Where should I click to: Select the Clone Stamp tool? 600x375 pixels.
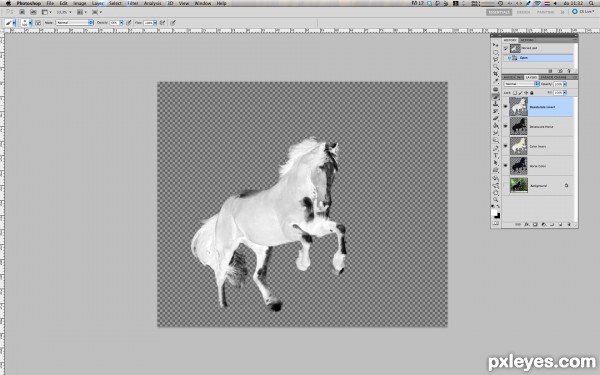tap(496, 104)
